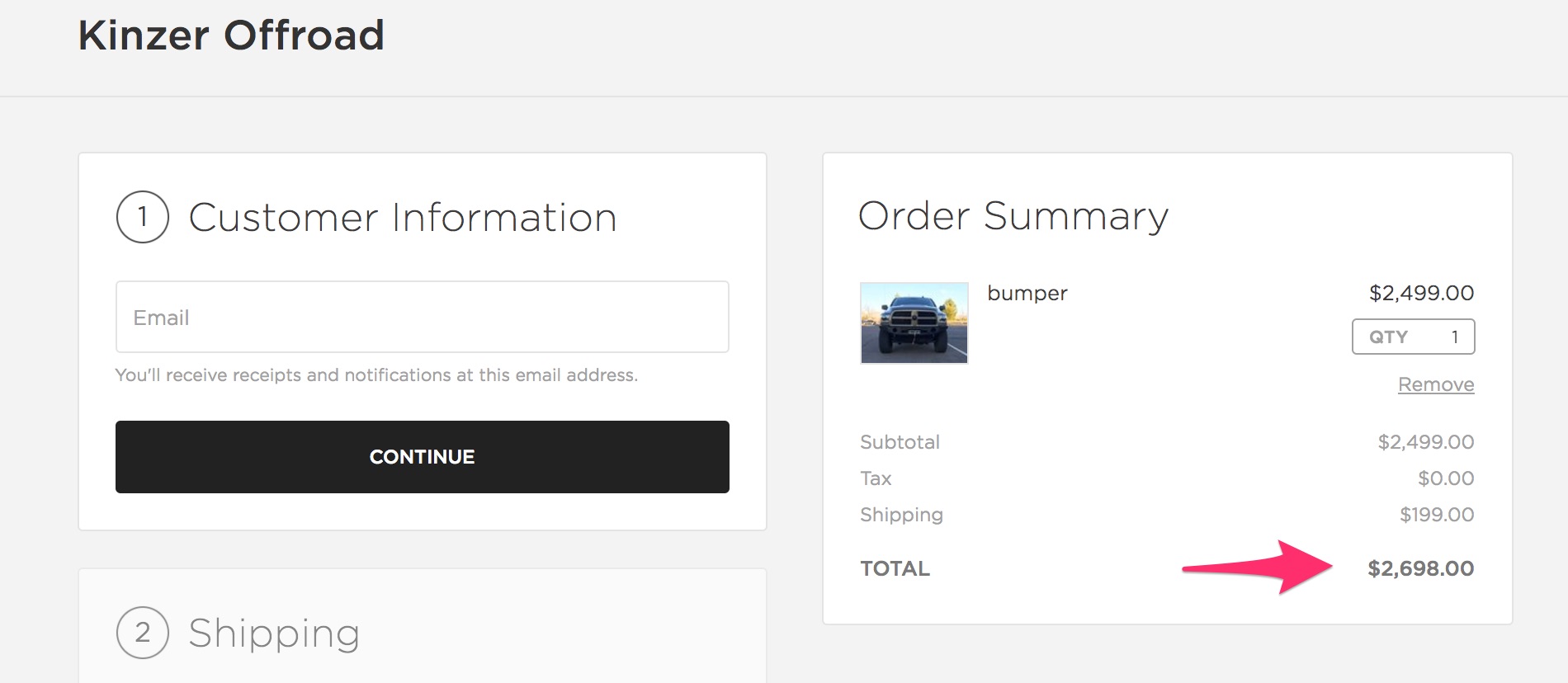This screenshot has width=1568, height=683.
Task: Expand the Shipping section heading
Action: [274, 634]
